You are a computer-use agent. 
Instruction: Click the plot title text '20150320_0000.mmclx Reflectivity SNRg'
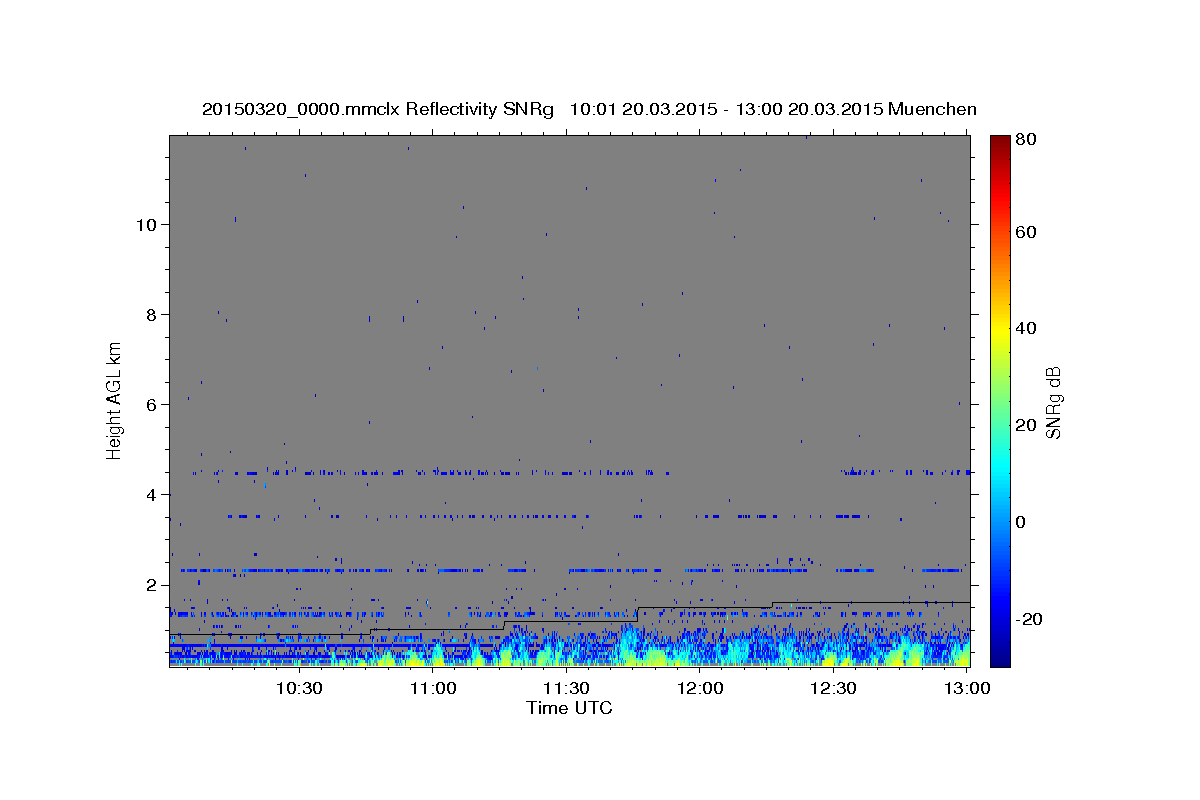(378, 109)
